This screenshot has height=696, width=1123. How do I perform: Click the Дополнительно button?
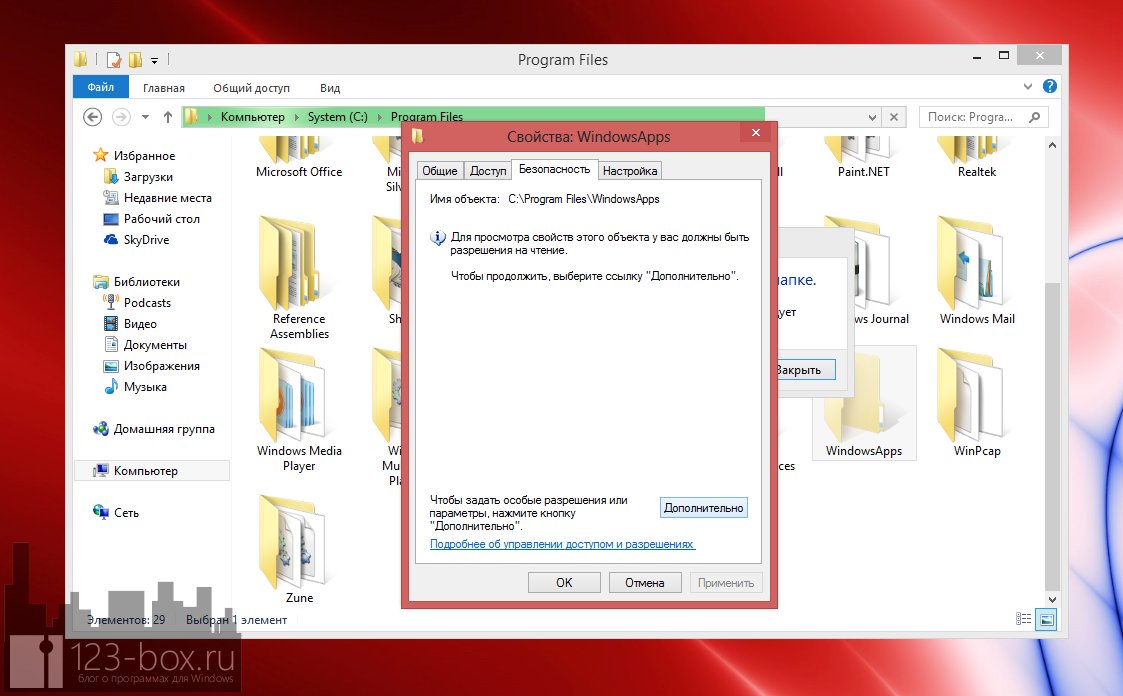[703, 508]
